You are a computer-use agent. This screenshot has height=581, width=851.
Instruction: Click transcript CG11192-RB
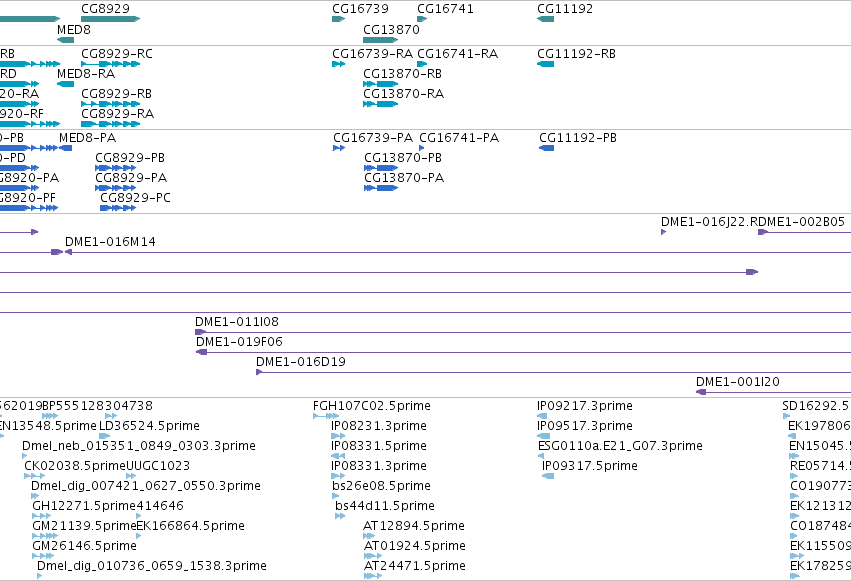point(545,64)
